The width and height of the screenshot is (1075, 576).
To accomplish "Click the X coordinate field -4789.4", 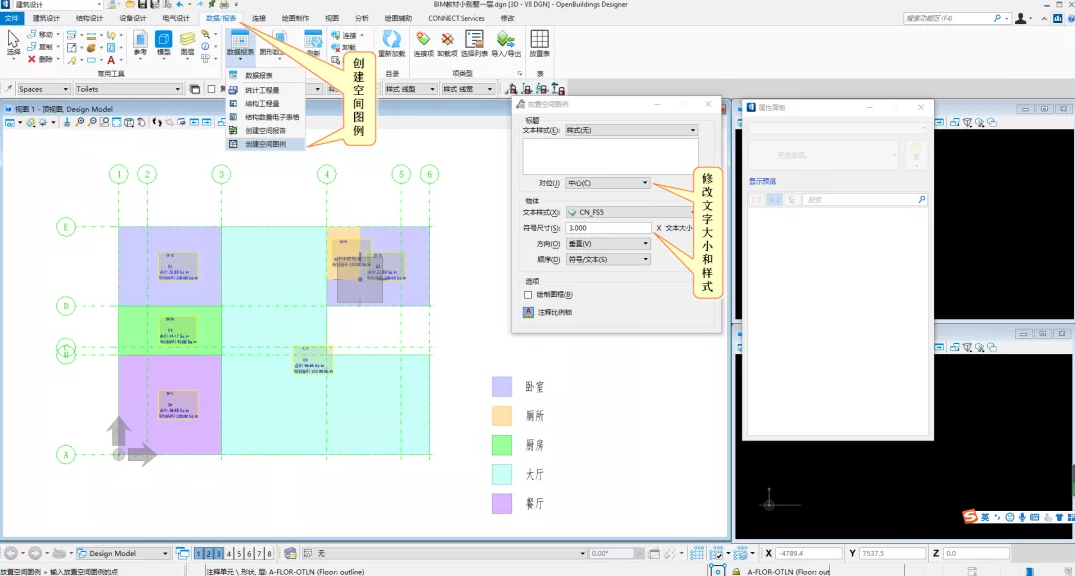I will coord(809,553).
